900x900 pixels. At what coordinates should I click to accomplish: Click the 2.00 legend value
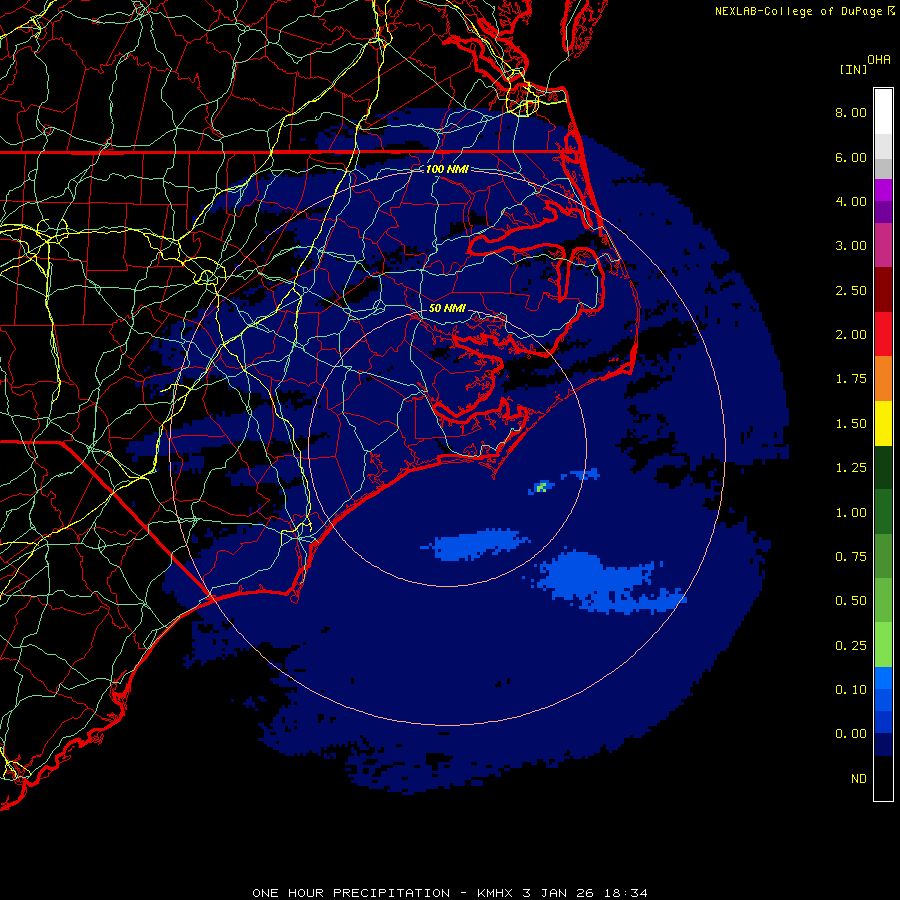coord(851,335)
